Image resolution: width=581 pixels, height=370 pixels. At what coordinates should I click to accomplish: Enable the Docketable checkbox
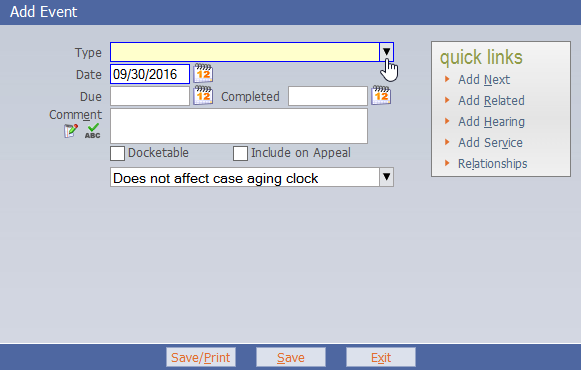click(117, 153)
